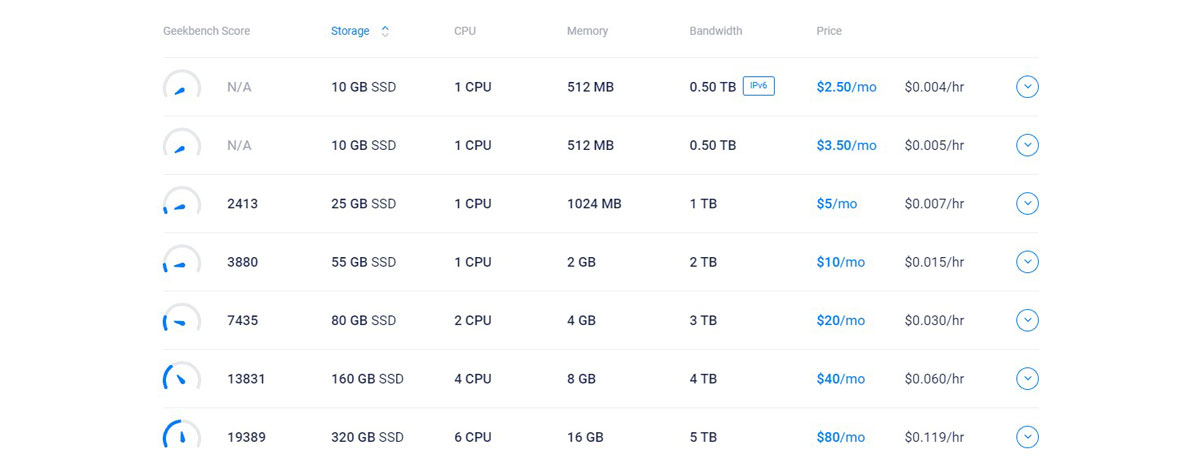Choose the $5/mo price

tap(837, 204)
